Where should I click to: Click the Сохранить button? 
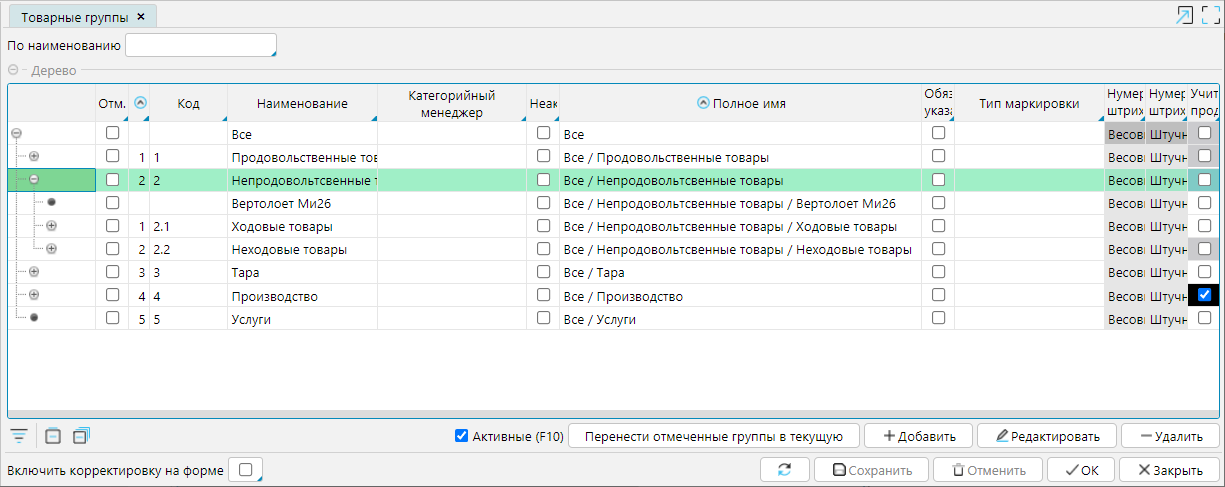tap(871, 470)
